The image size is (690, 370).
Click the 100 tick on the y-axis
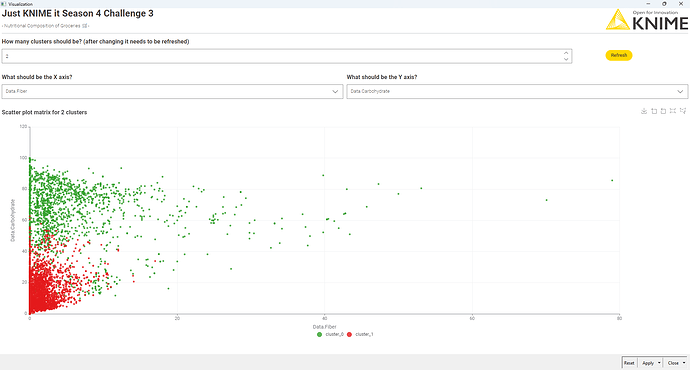pyautogui.click(x=23, y=158)
